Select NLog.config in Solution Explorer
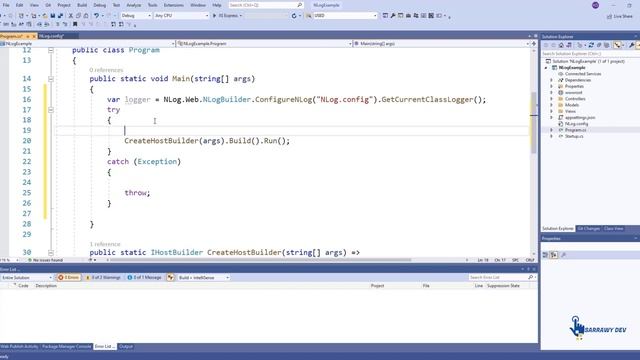The height and width of the screenshot is (360, 640). coord(576,124)
